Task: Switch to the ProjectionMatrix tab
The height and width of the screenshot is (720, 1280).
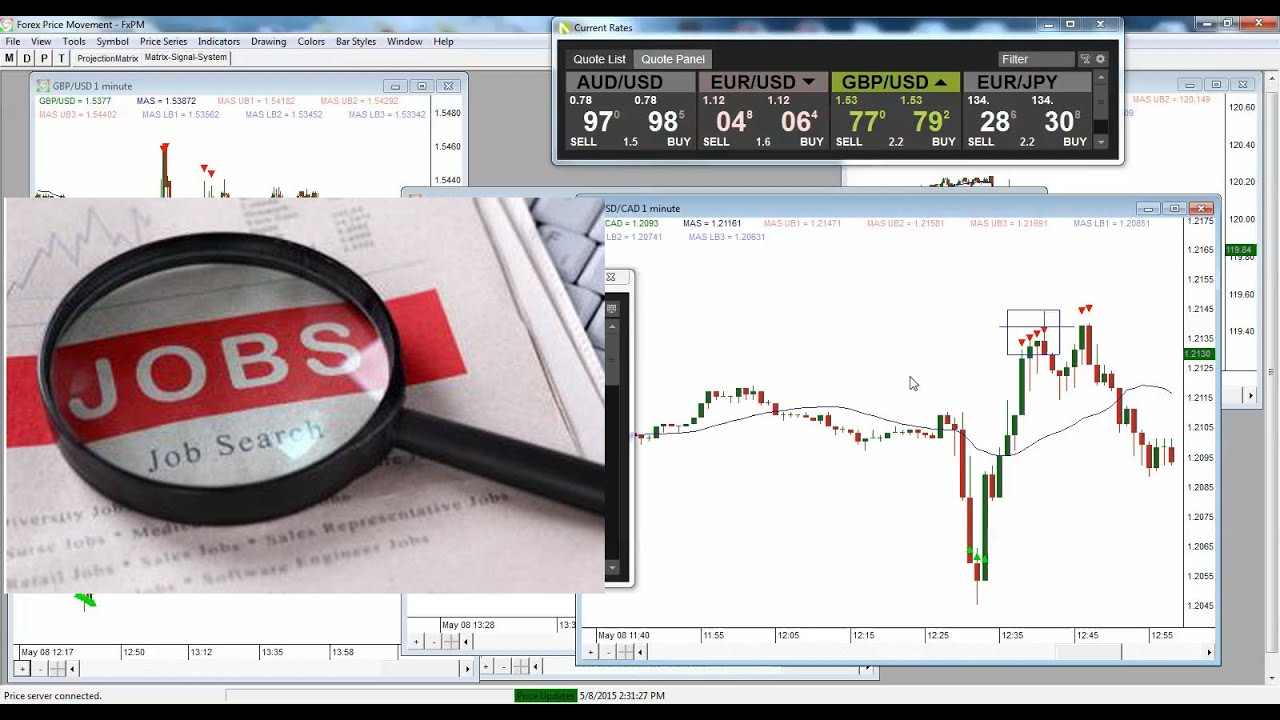Action: [107, 58]
